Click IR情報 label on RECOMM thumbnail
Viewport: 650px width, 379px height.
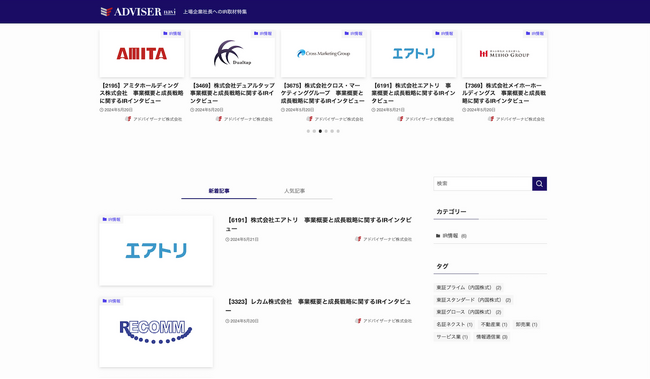(112, 301)
